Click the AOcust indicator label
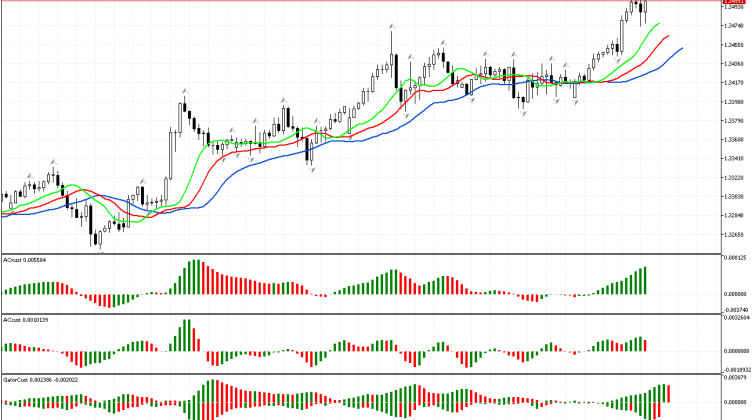Image resolution: width=752 pixels, height=420 pixels. tap(24, 259)
